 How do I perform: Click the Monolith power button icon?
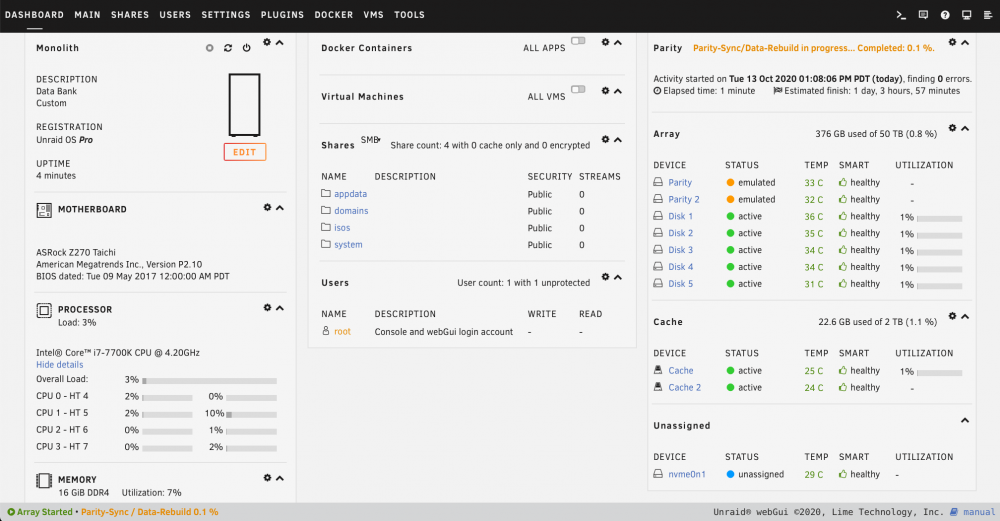(x=246, y=48)
